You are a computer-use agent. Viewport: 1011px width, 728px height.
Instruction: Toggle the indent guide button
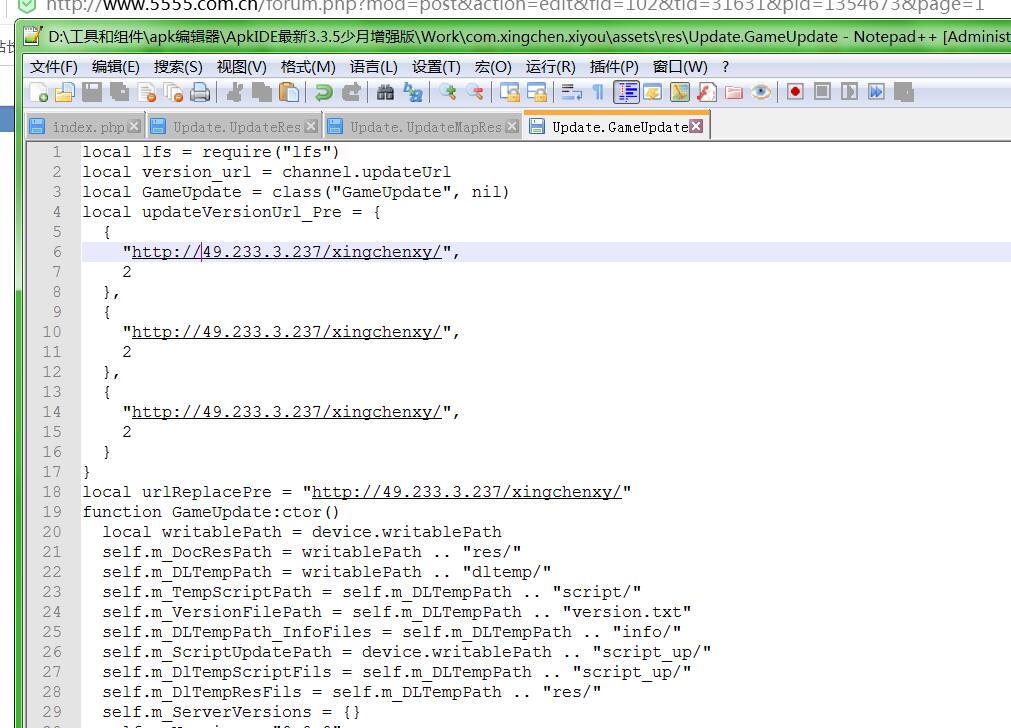[627, 93]
